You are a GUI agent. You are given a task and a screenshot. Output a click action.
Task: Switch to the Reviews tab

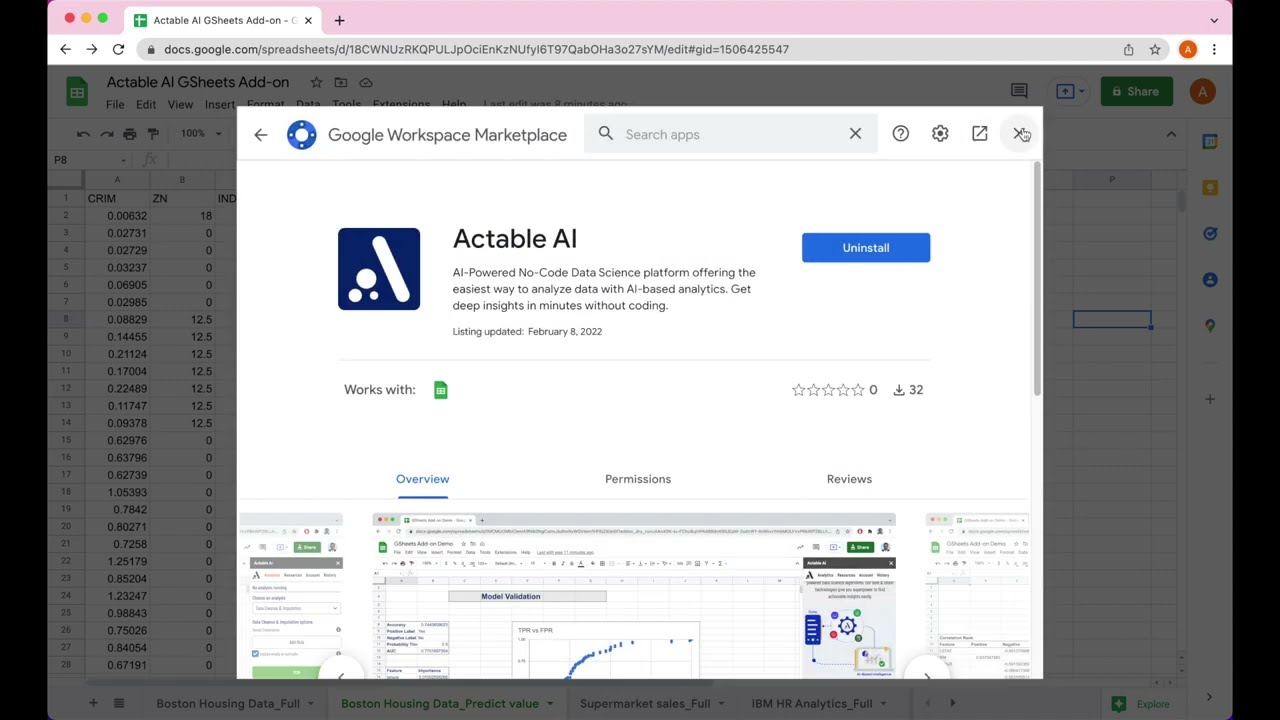[849, 479]
